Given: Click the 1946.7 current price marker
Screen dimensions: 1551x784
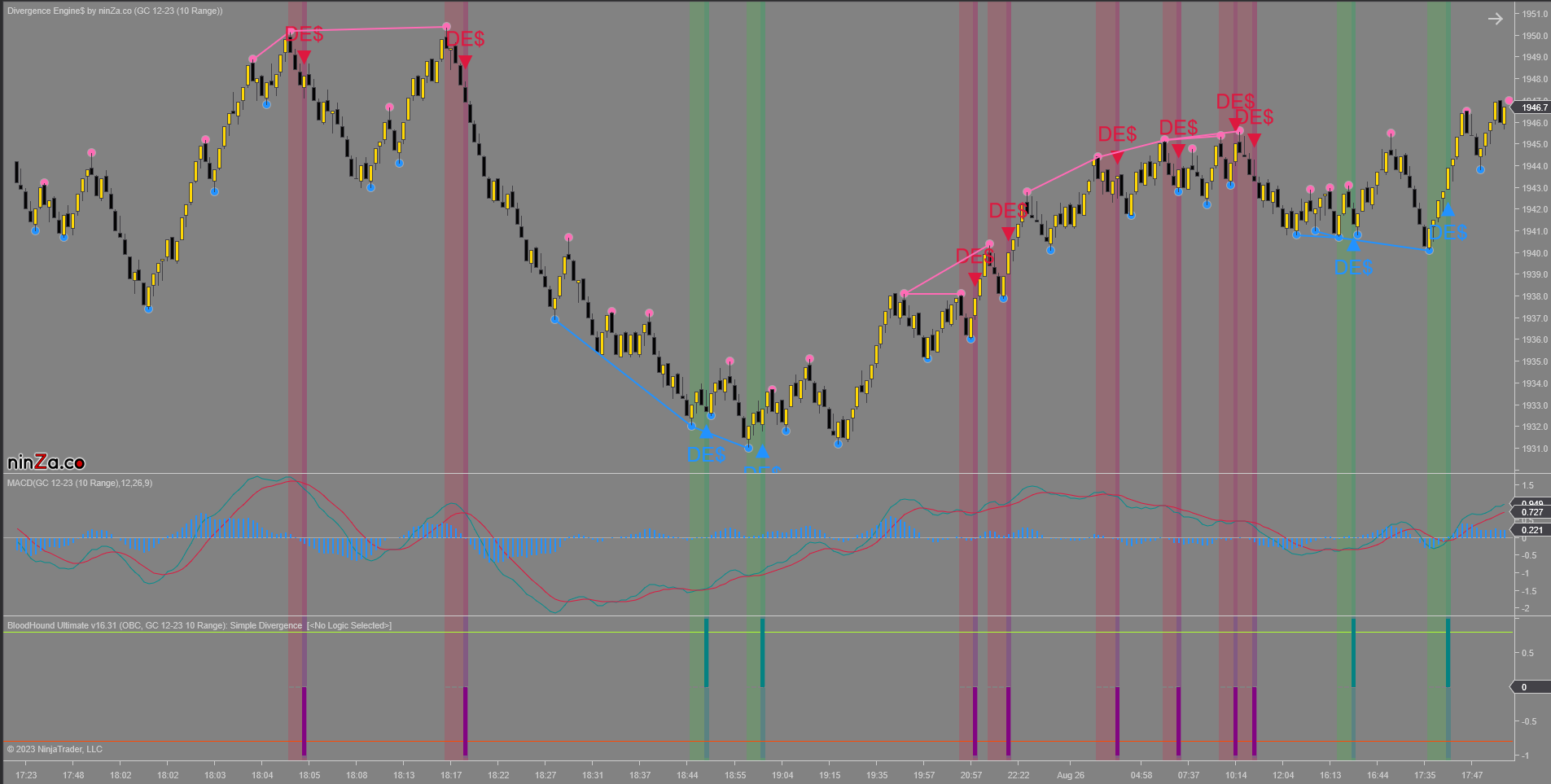Looking at the screenshot, I should [x=1534, y=107].
